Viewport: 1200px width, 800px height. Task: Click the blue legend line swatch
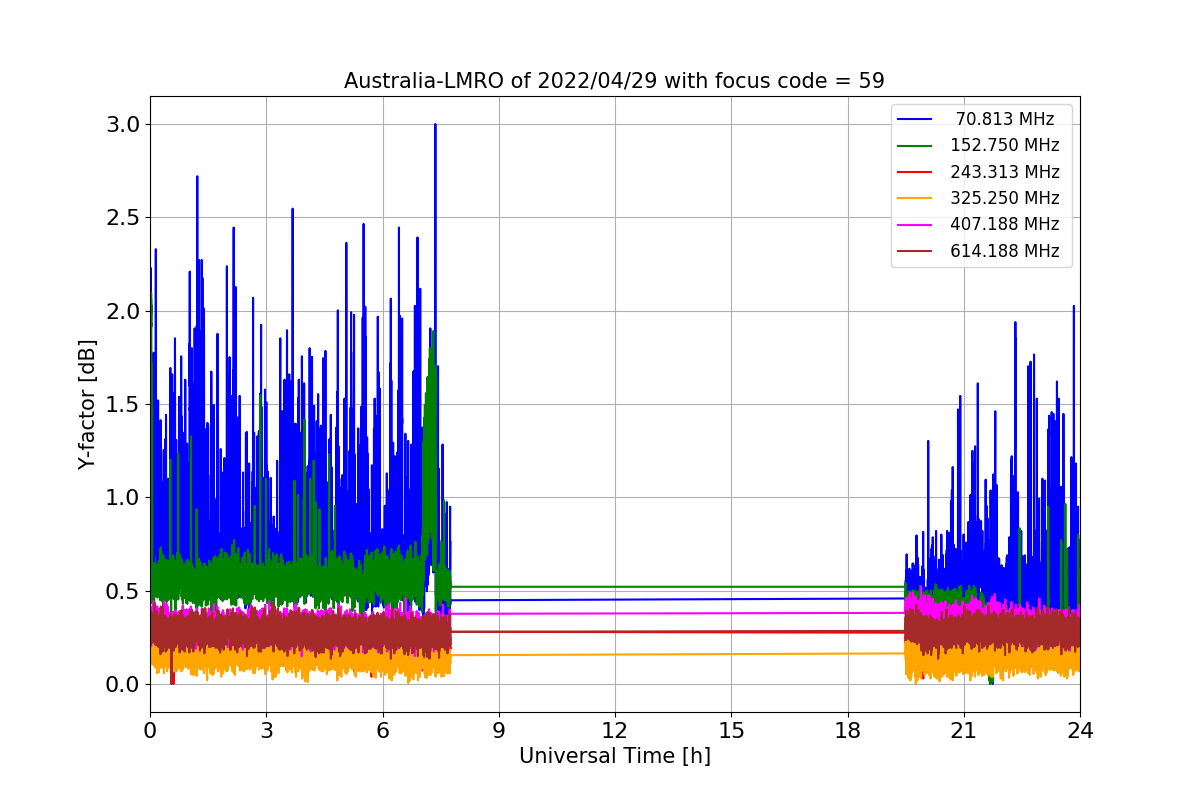pos(915,119)
